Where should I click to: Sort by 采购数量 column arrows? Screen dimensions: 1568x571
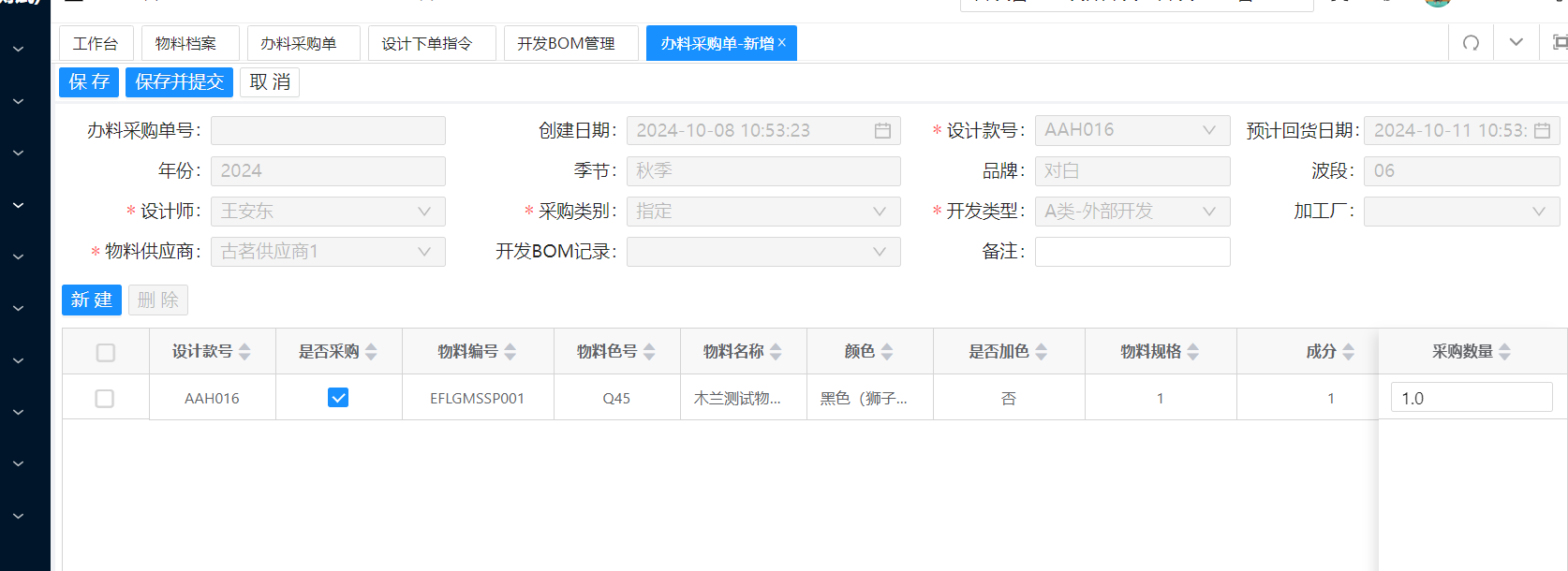1504,352
